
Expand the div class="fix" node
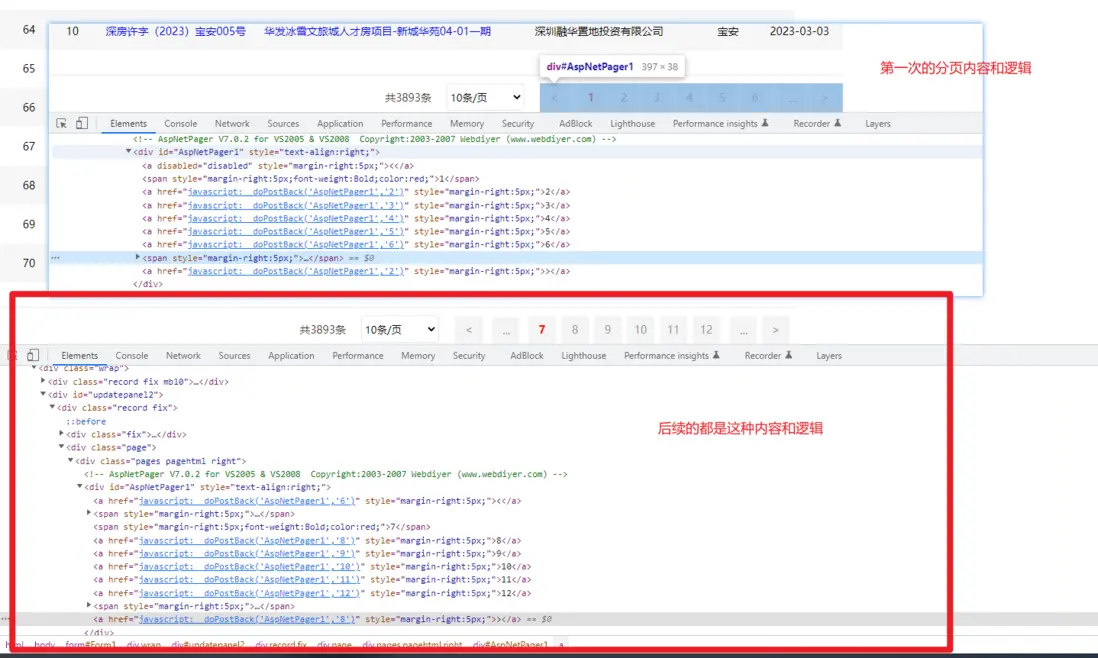point(61,434)
